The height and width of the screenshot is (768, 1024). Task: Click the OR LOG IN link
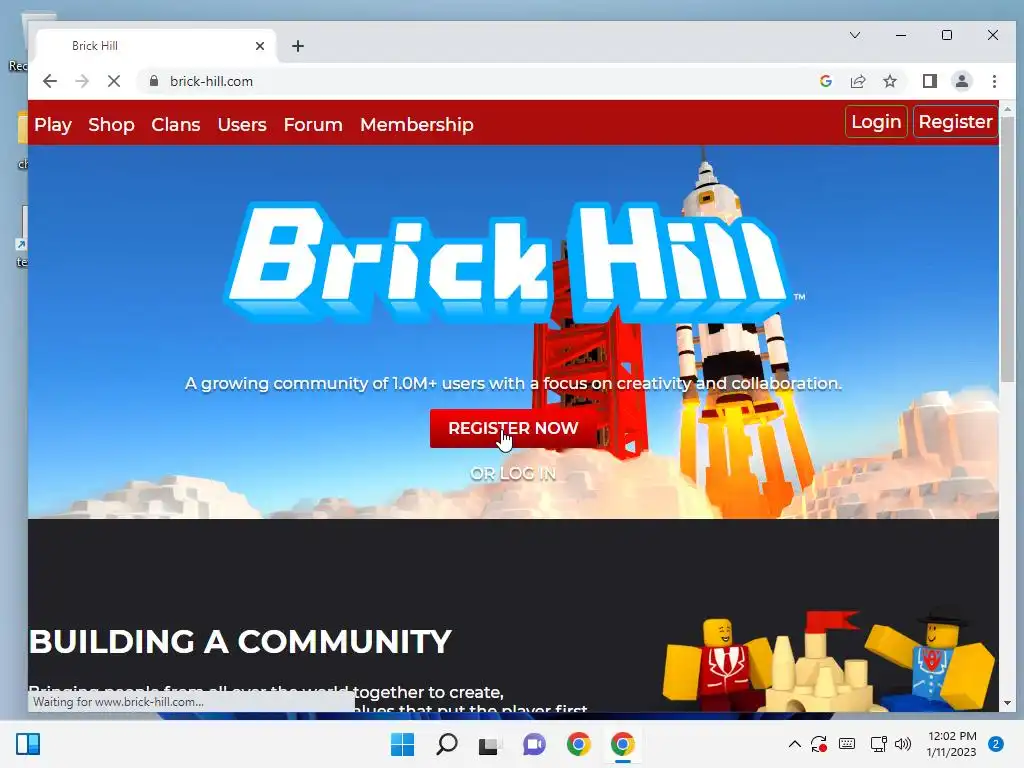click(x=513, y=473)
